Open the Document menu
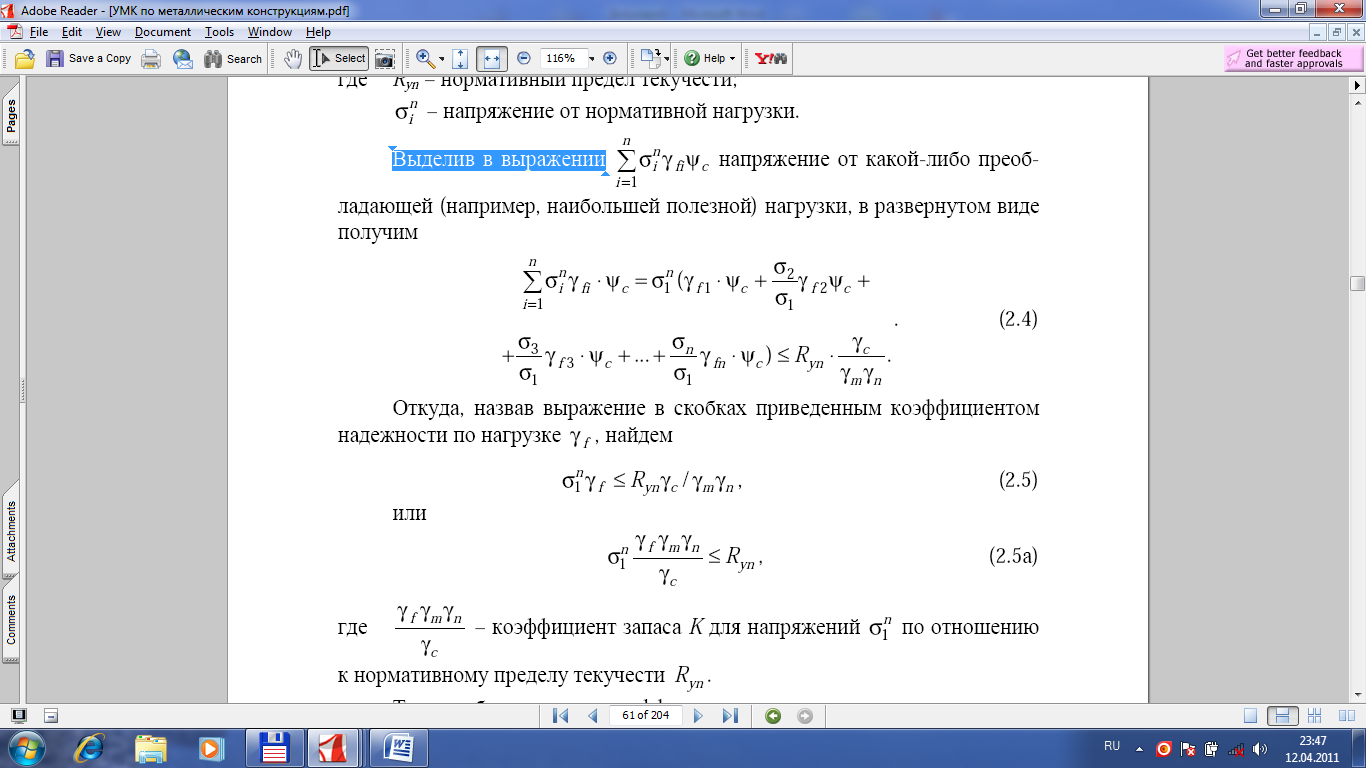This screenshot has height=768, width=1366. [x=163, y=32]
